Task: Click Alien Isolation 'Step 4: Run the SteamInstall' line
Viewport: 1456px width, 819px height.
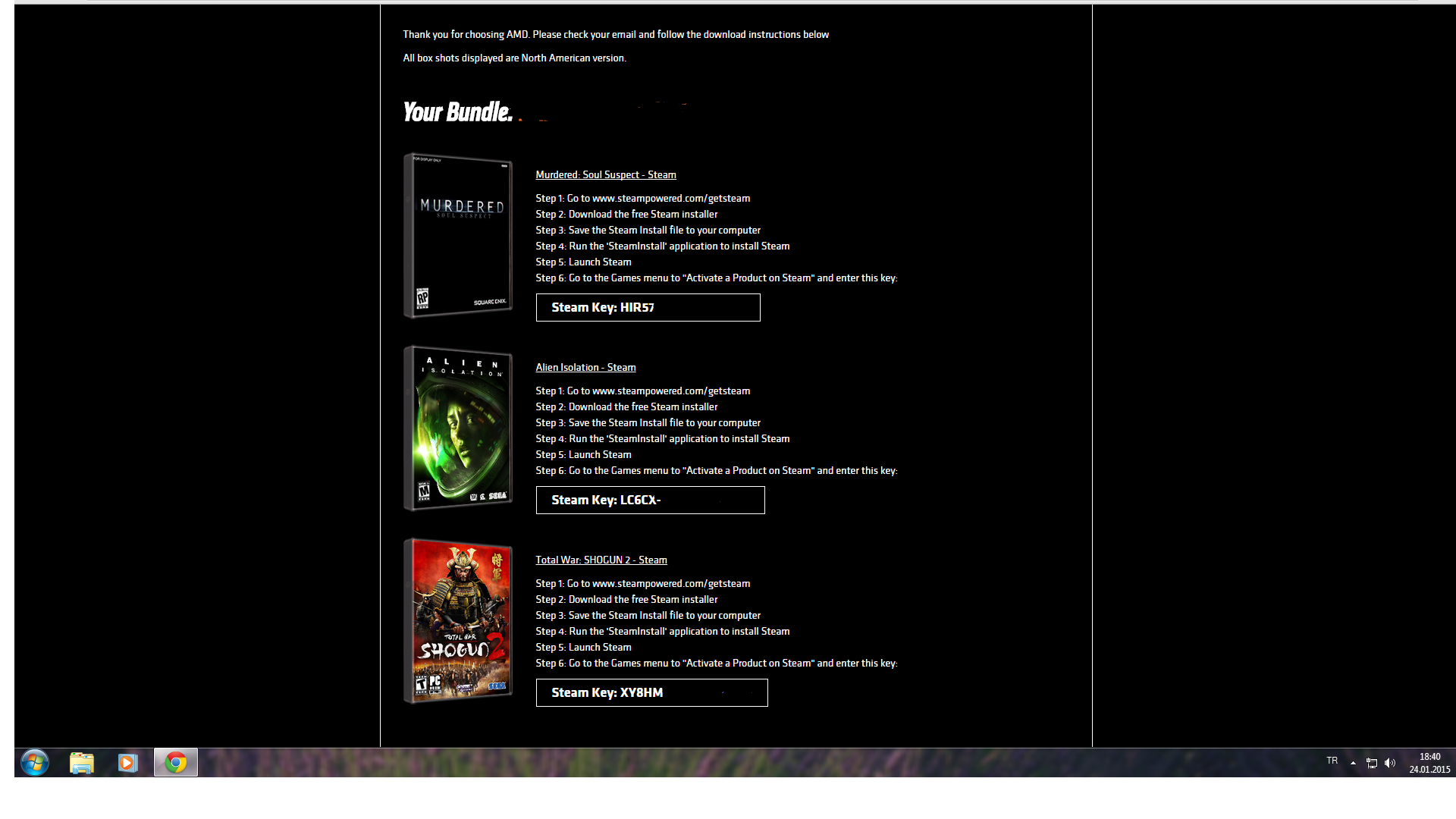Action: click(662, 438)
